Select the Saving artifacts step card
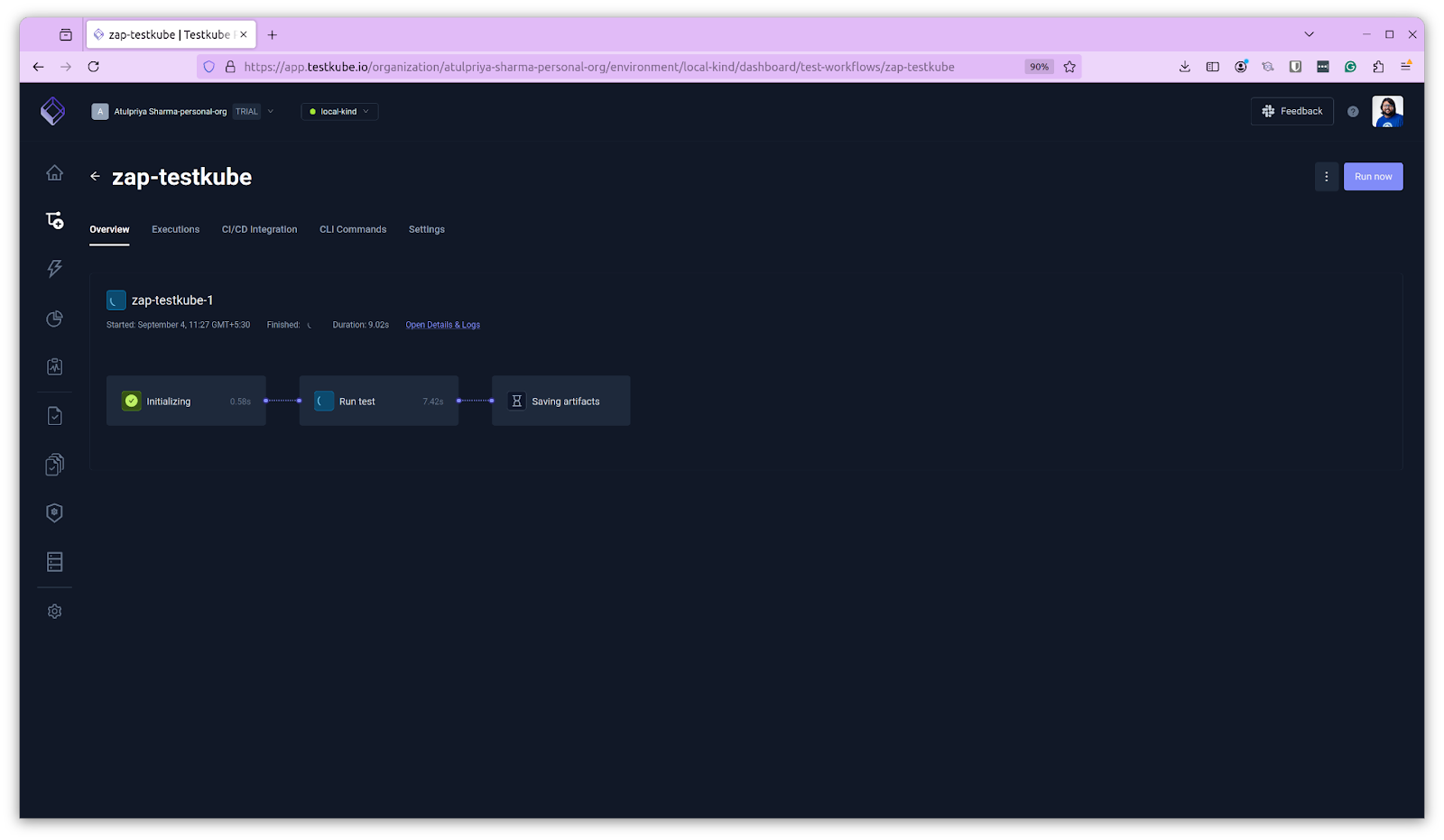1444x840 pixels. click(560, 401)
